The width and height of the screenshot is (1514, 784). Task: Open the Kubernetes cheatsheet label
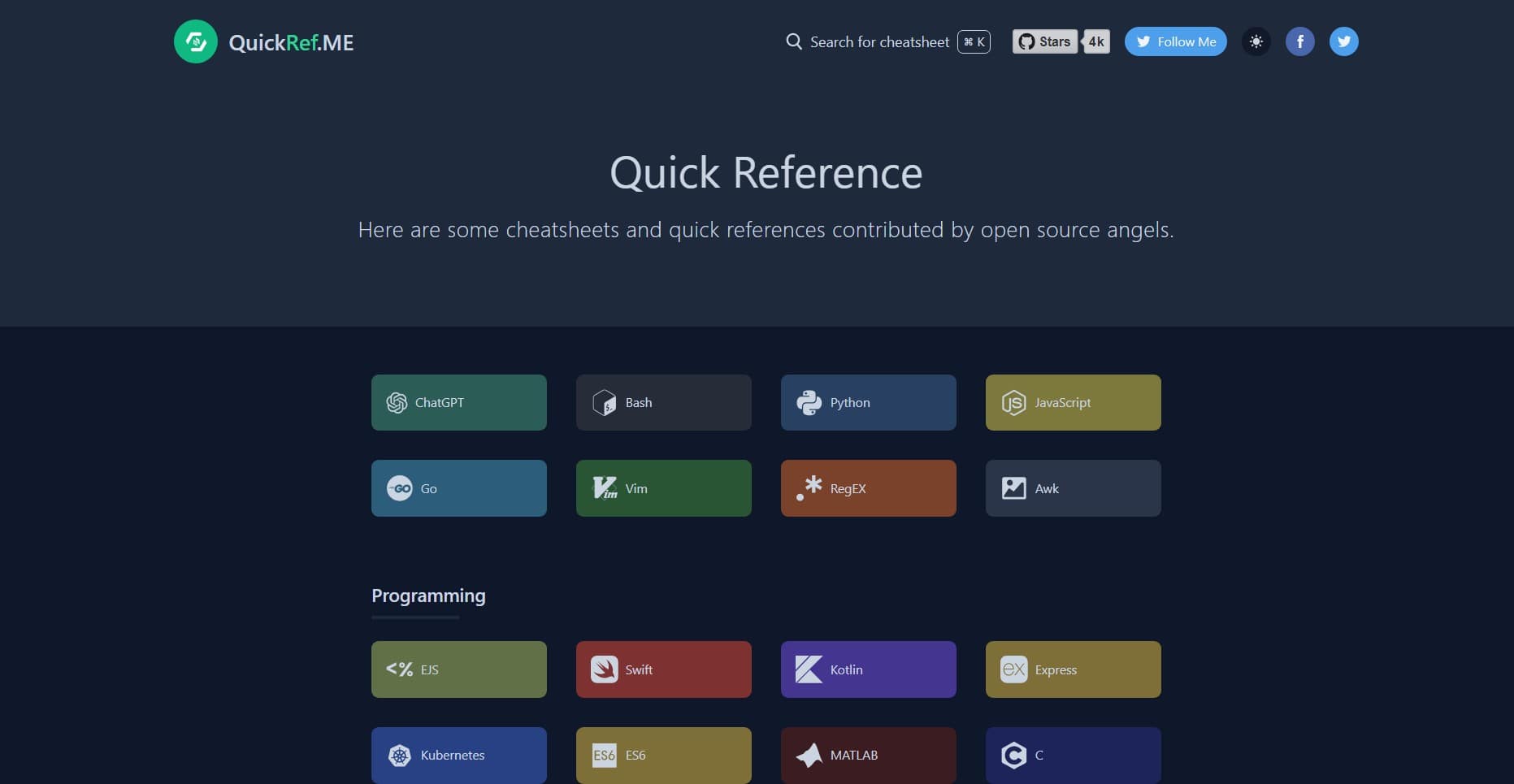(453, 755)
